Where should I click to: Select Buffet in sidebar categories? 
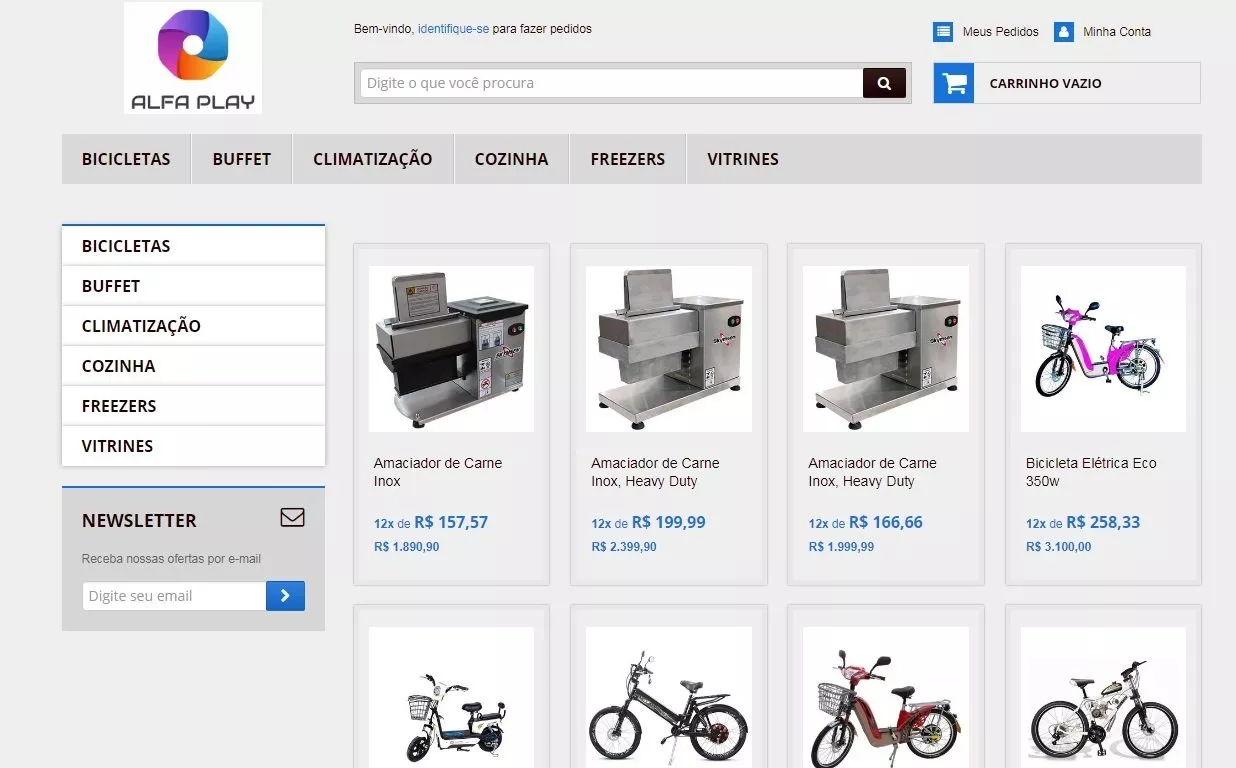[193, 286]
